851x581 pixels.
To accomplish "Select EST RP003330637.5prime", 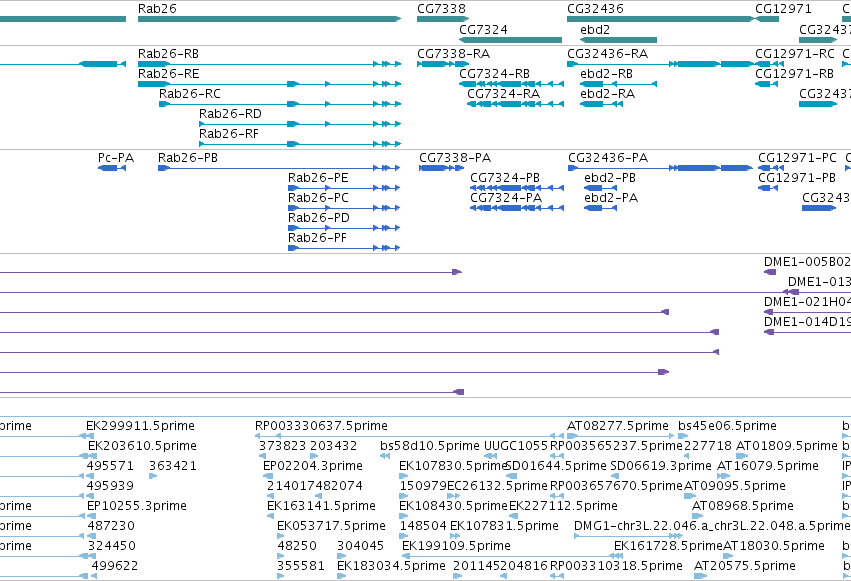I will (409, 436).
